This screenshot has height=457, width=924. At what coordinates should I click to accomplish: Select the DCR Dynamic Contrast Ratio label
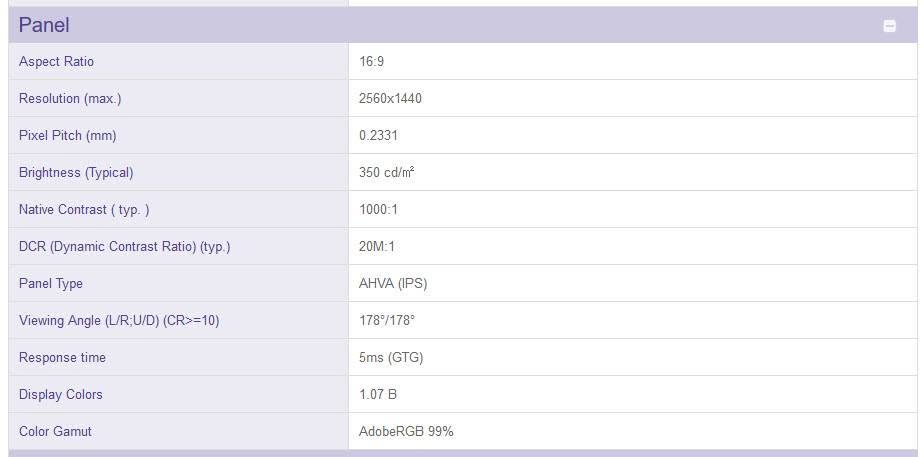[x=124, y=247]
